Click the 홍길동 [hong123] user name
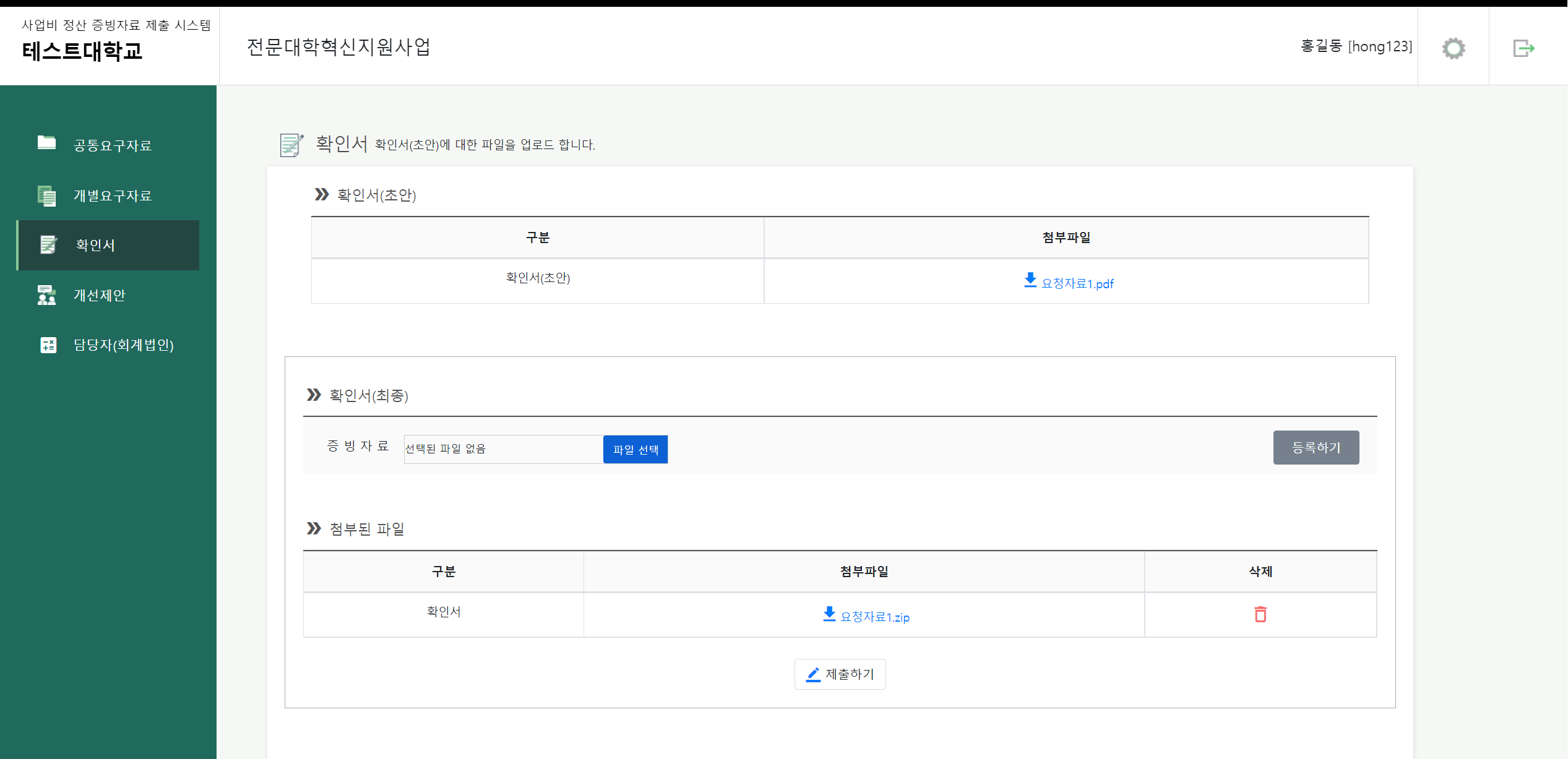The image size is (1568, 759). point(1356,46)
